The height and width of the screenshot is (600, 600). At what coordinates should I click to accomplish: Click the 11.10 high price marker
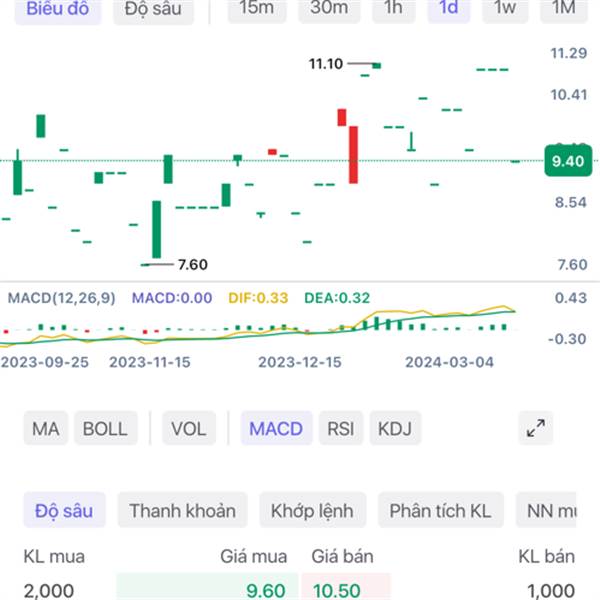point(326,64)
